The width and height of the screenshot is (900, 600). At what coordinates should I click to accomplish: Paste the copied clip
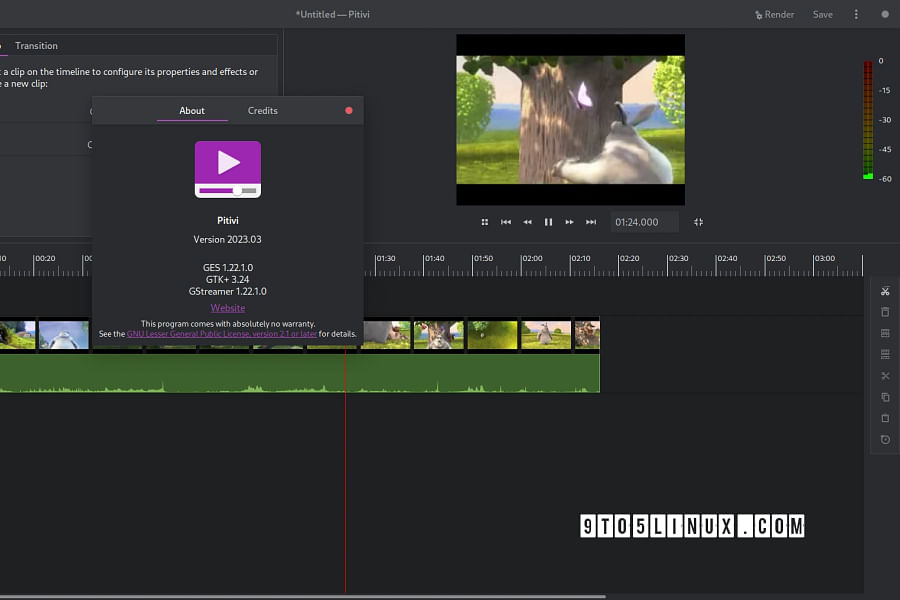coord(885,418)
